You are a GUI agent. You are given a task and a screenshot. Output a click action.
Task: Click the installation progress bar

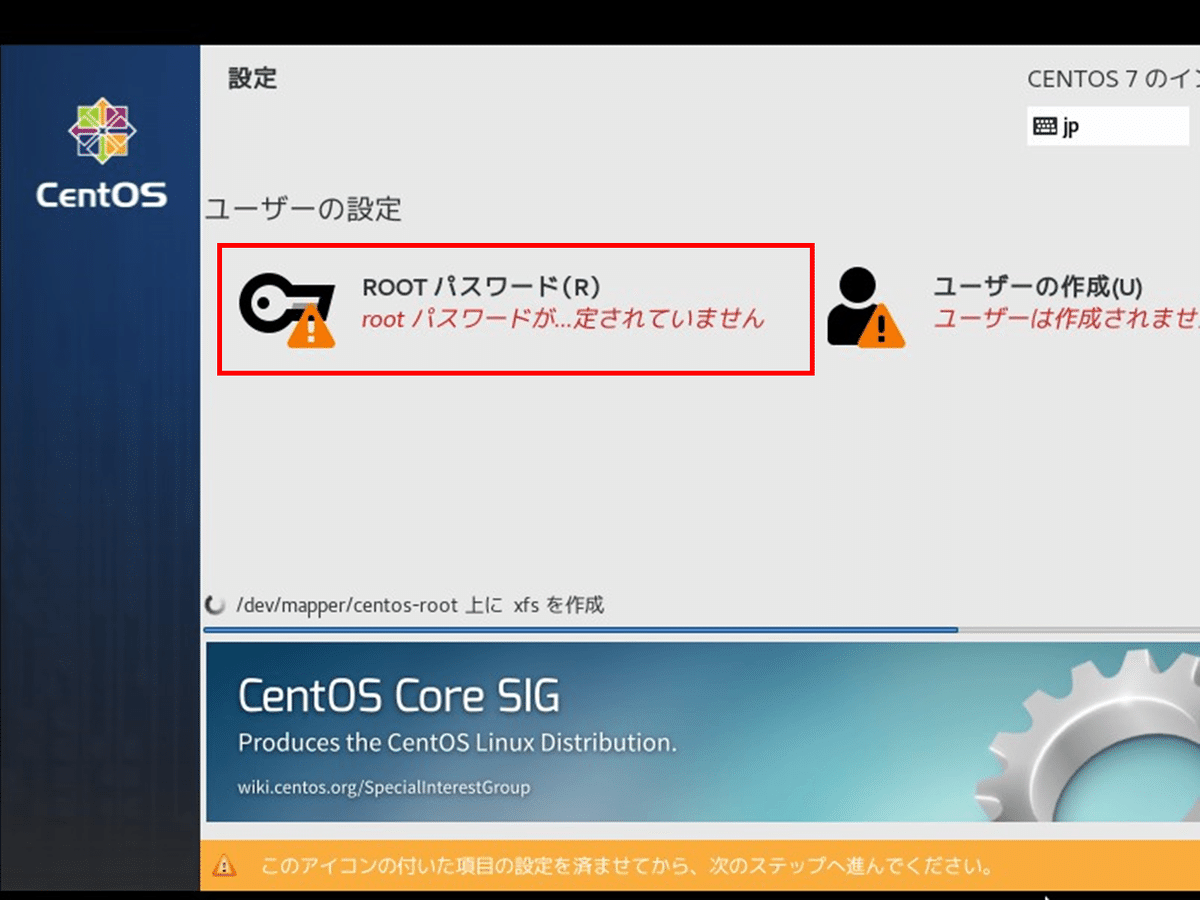click(x=700, y=630)
